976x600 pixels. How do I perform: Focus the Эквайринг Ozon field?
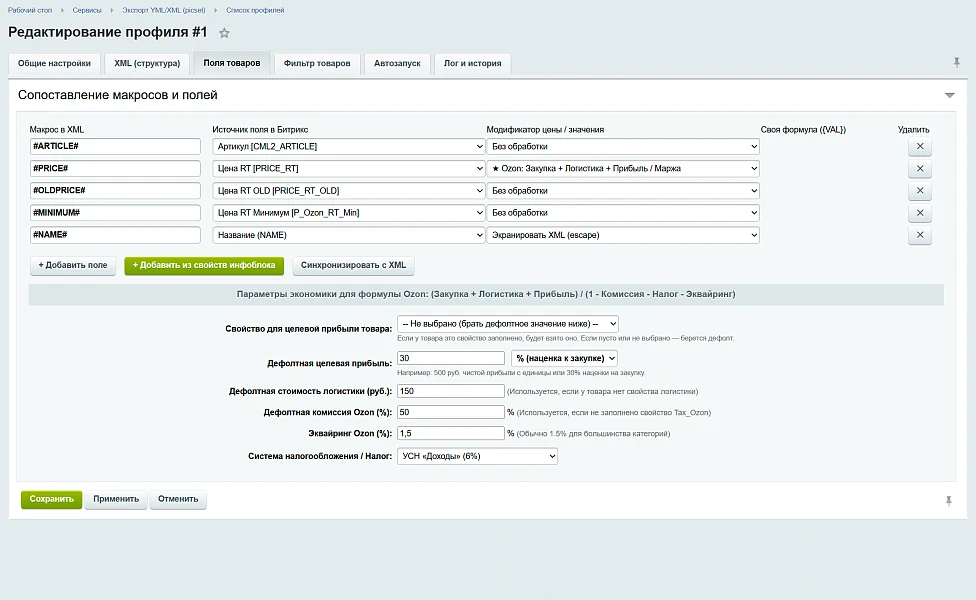(x=451, y=433)
